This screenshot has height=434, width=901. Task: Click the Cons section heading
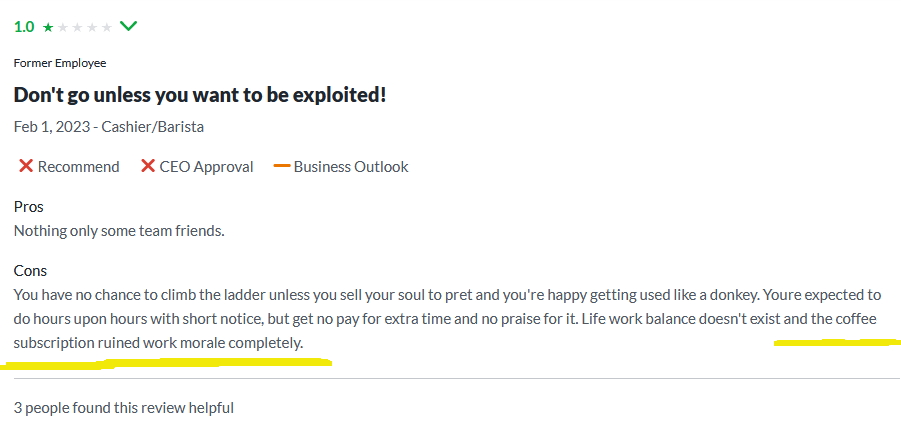[30, 271]
